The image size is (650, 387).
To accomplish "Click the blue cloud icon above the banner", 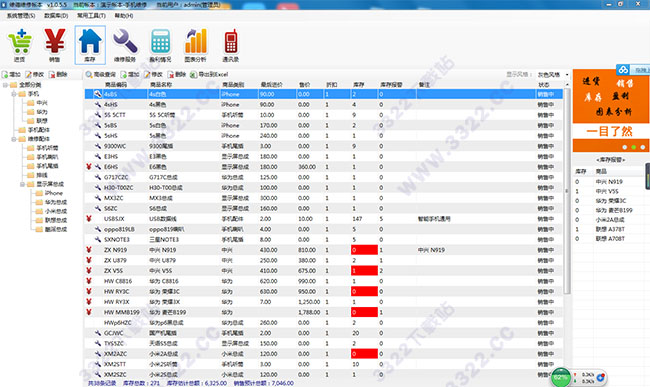I will [x=623, y=70].
